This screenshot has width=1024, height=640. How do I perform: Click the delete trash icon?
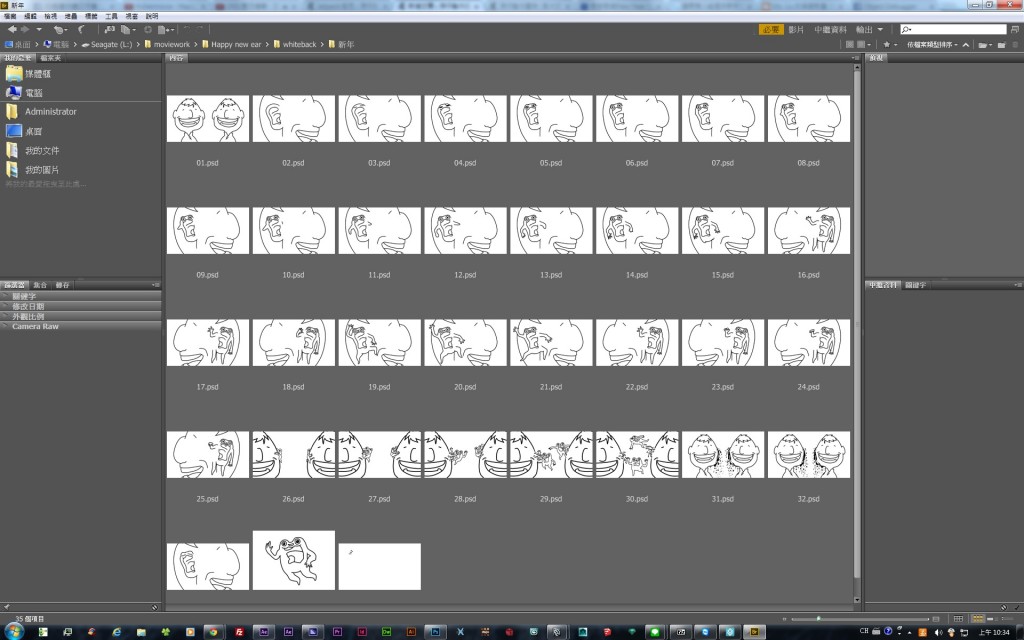(x=1013, y=45)
